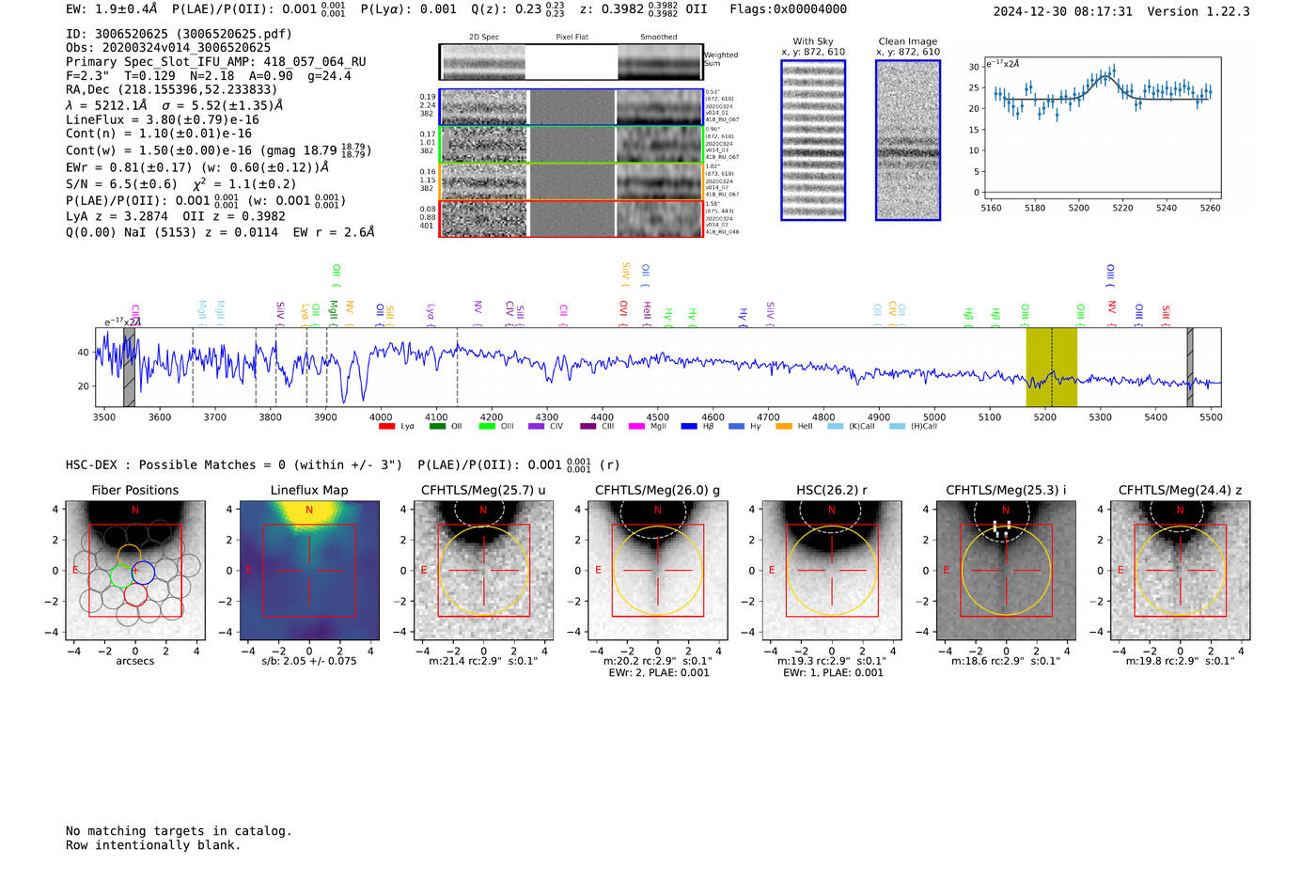Viewport: 1316px width, 896px height.
Task: Select the CFHTLS/Meg(26.0) g image
Action: click(657, 571)
